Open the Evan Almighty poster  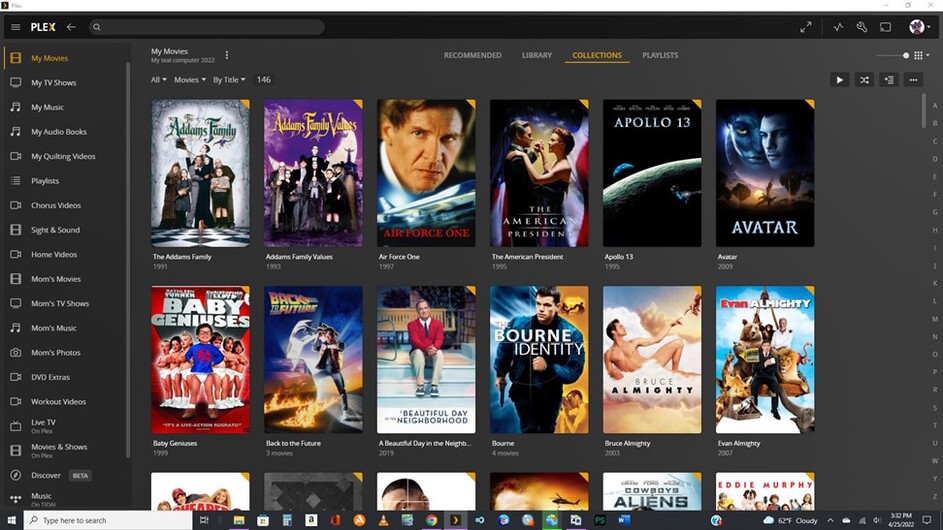click(x=765, y=360)
